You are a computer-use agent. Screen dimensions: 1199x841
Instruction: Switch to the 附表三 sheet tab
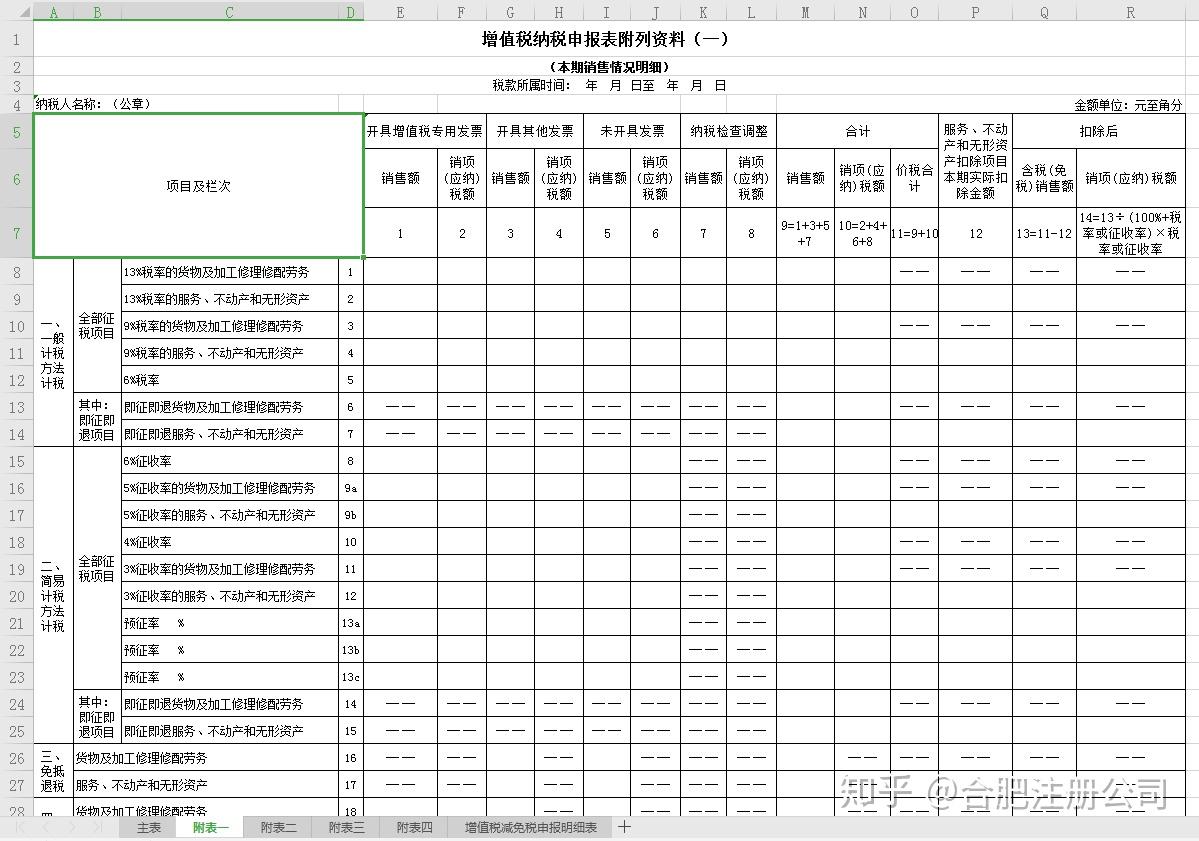click(x=346, y=827)
